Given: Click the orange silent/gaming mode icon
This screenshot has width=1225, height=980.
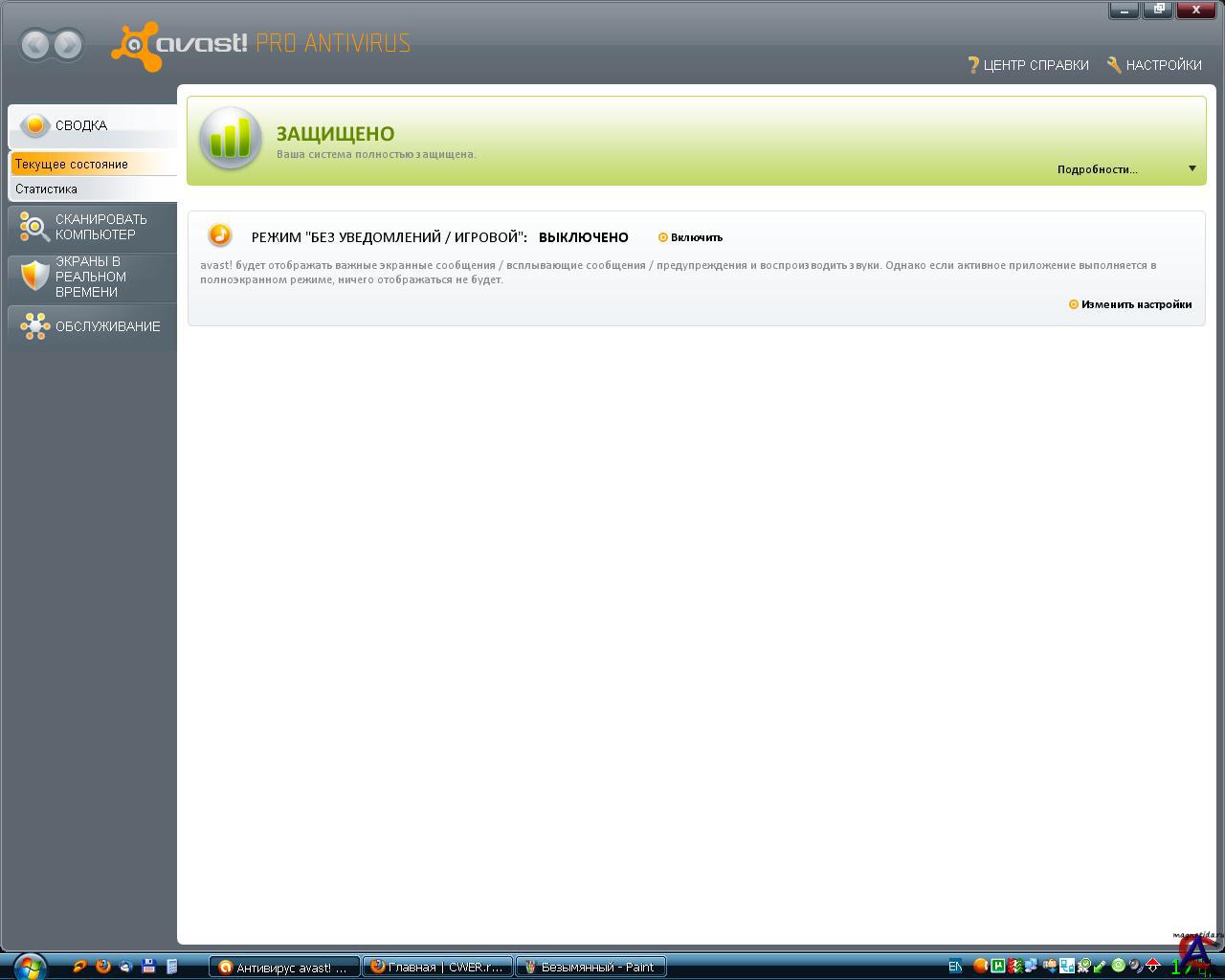Looking at the screenshot, I should click(x=220, y=235).
